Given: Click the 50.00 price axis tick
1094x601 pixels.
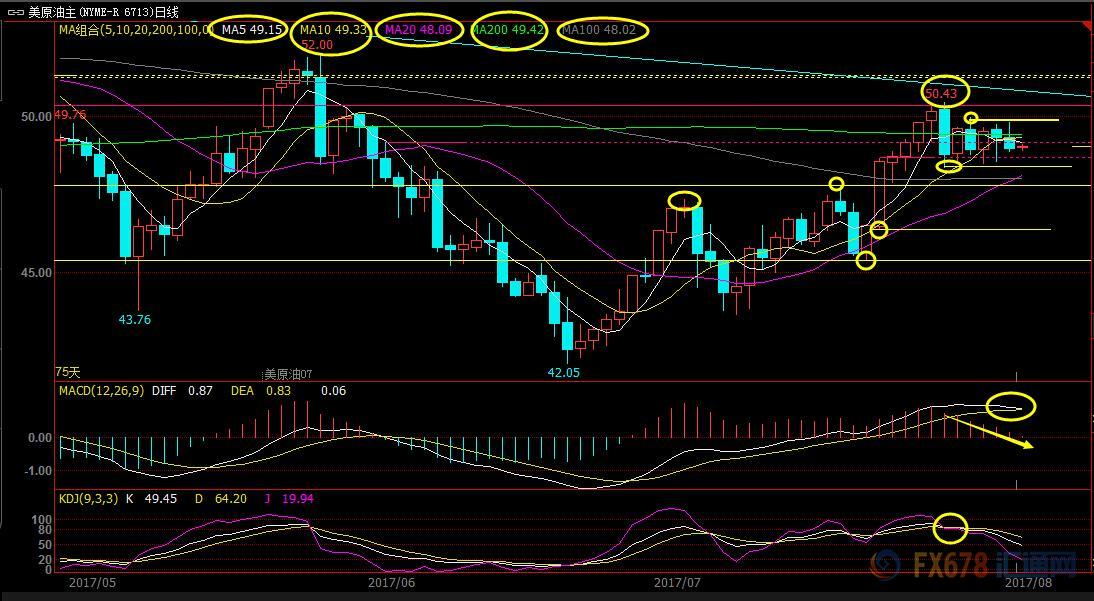Looking at the screenshot, I should point(38,117).
